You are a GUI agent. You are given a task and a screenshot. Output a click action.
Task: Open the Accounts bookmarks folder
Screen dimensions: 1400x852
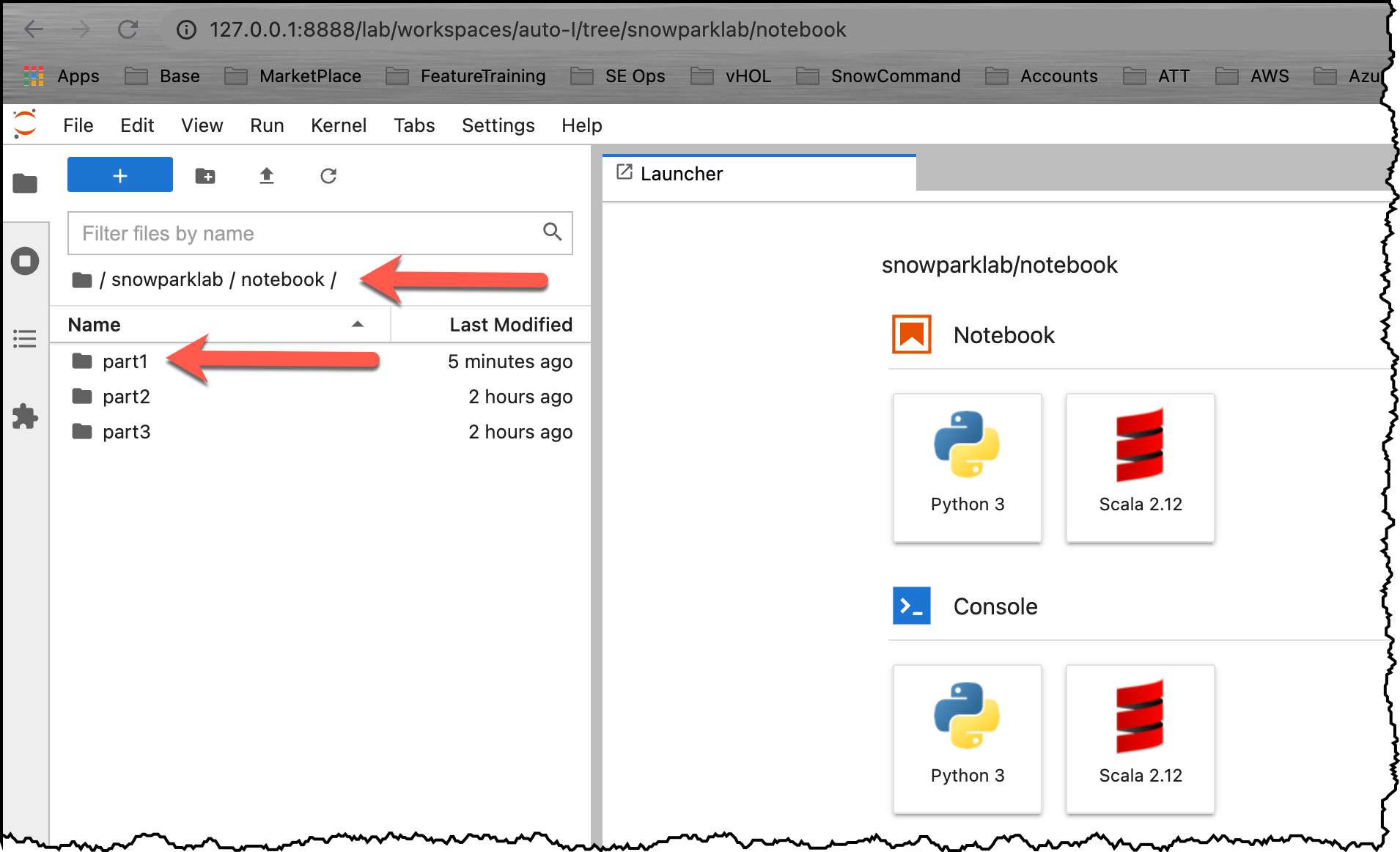(x=1042, y=76)
